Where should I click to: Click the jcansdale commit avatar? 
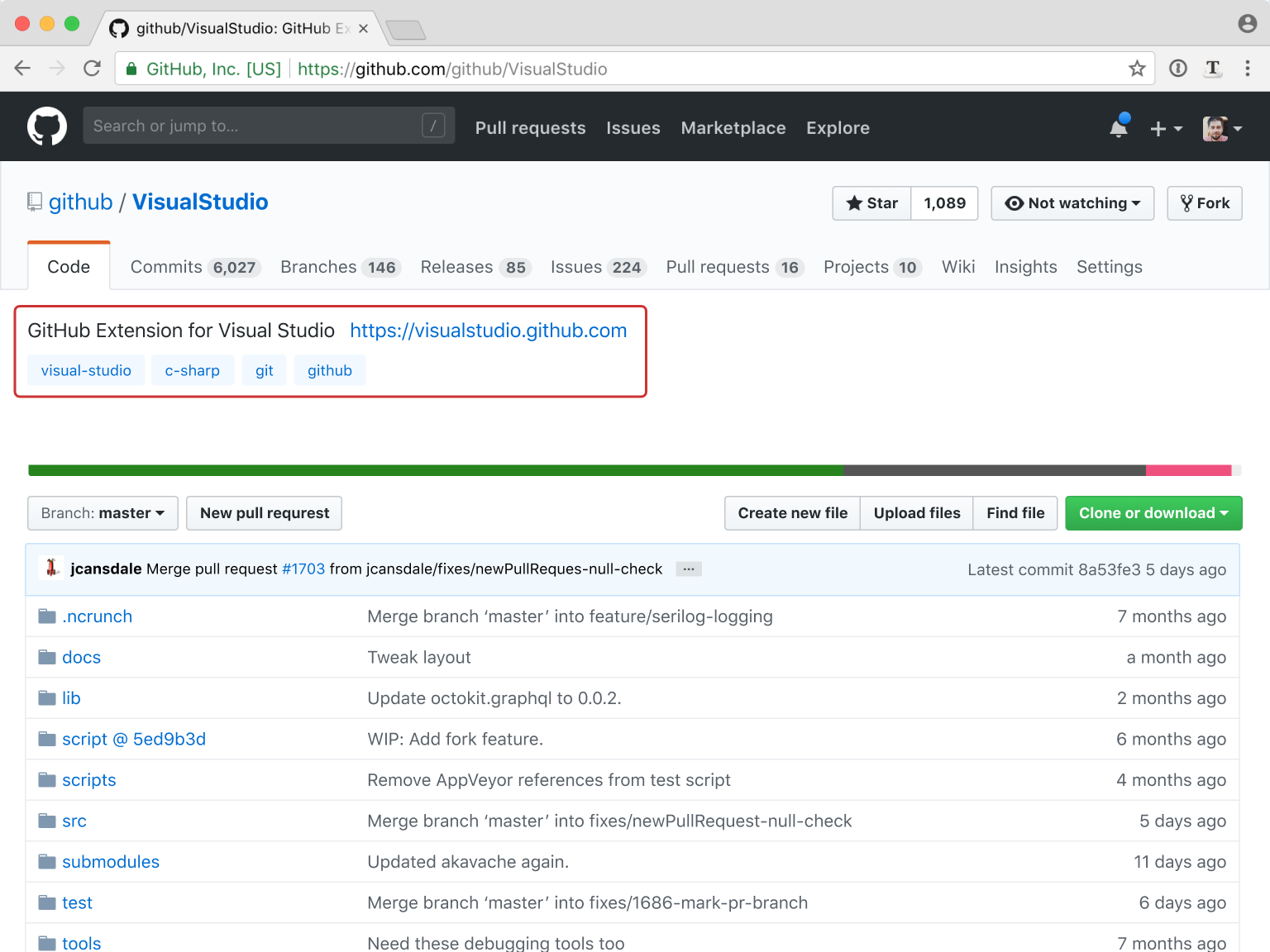(x=52, y=568)
